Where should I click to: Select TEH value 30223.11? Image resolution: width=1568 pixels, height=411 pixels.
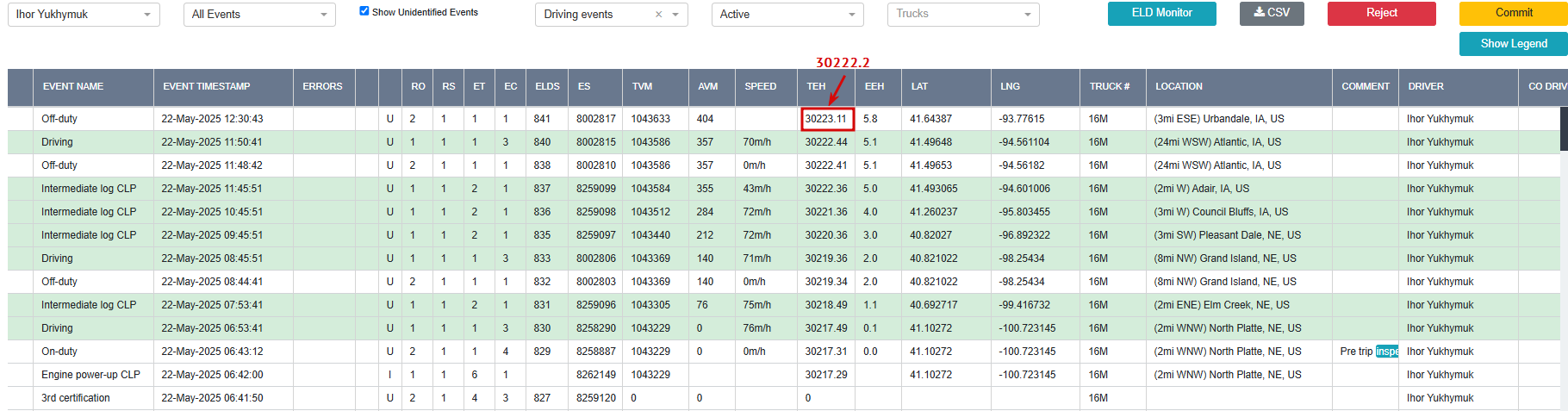[826, 119]
